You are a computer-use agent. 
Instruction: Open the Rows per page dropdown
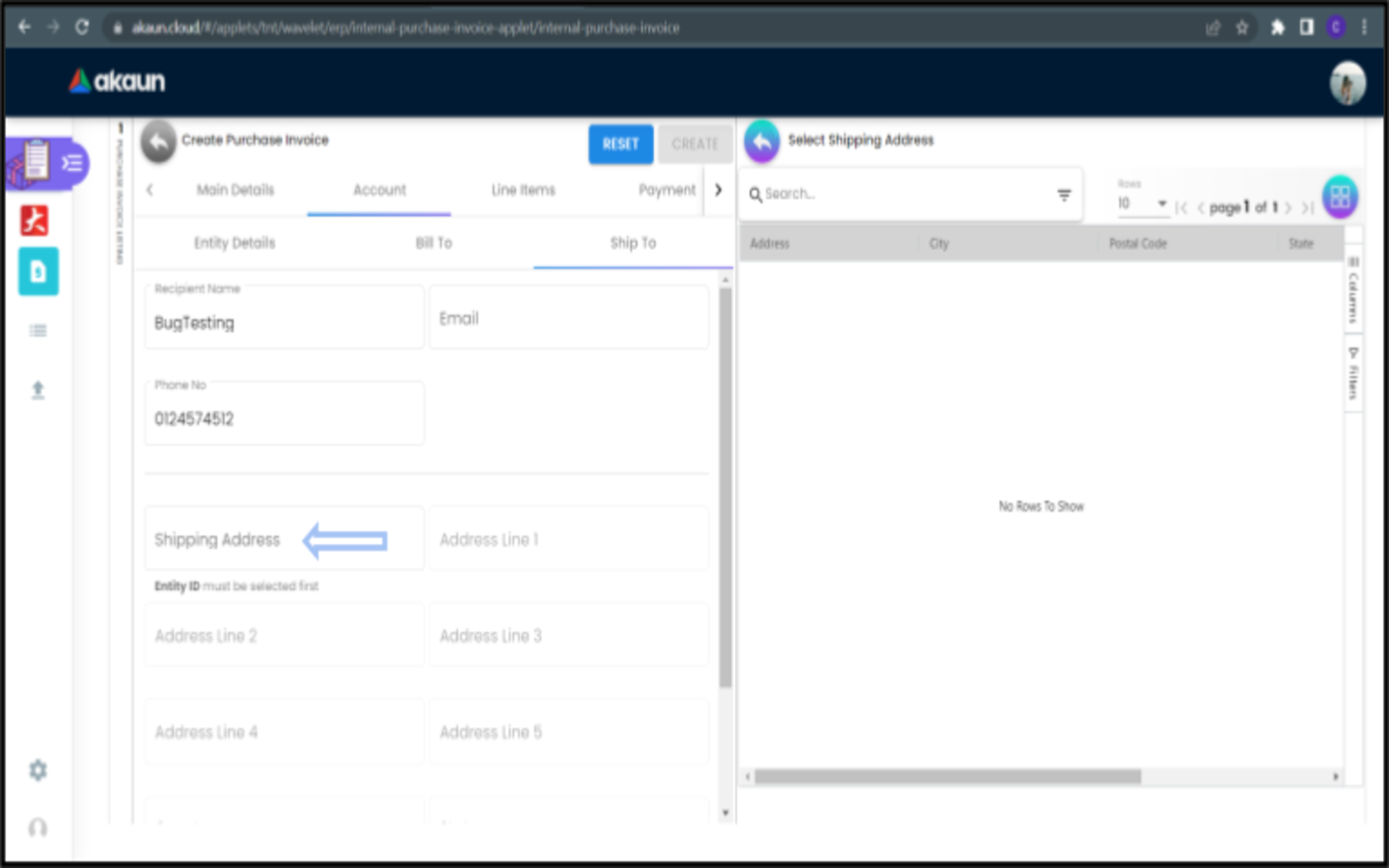click(1142, 203)
